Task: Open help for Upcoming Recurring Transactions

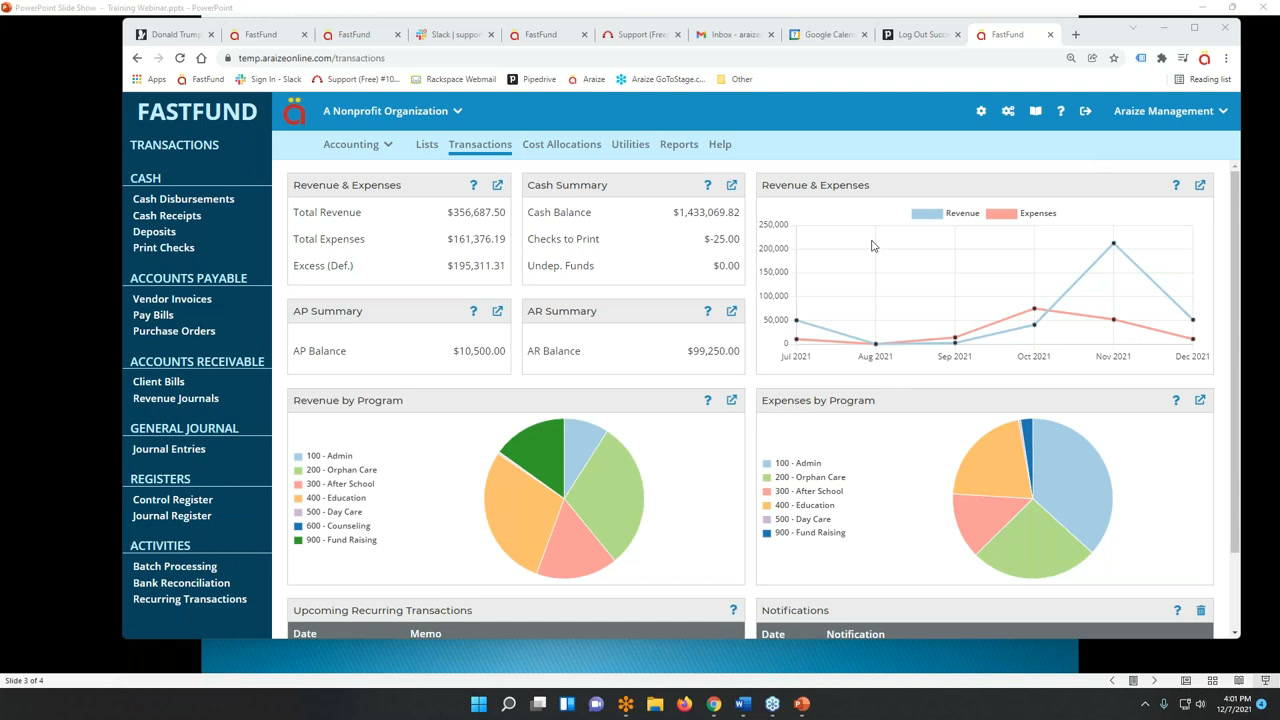Action: [733, 610]
